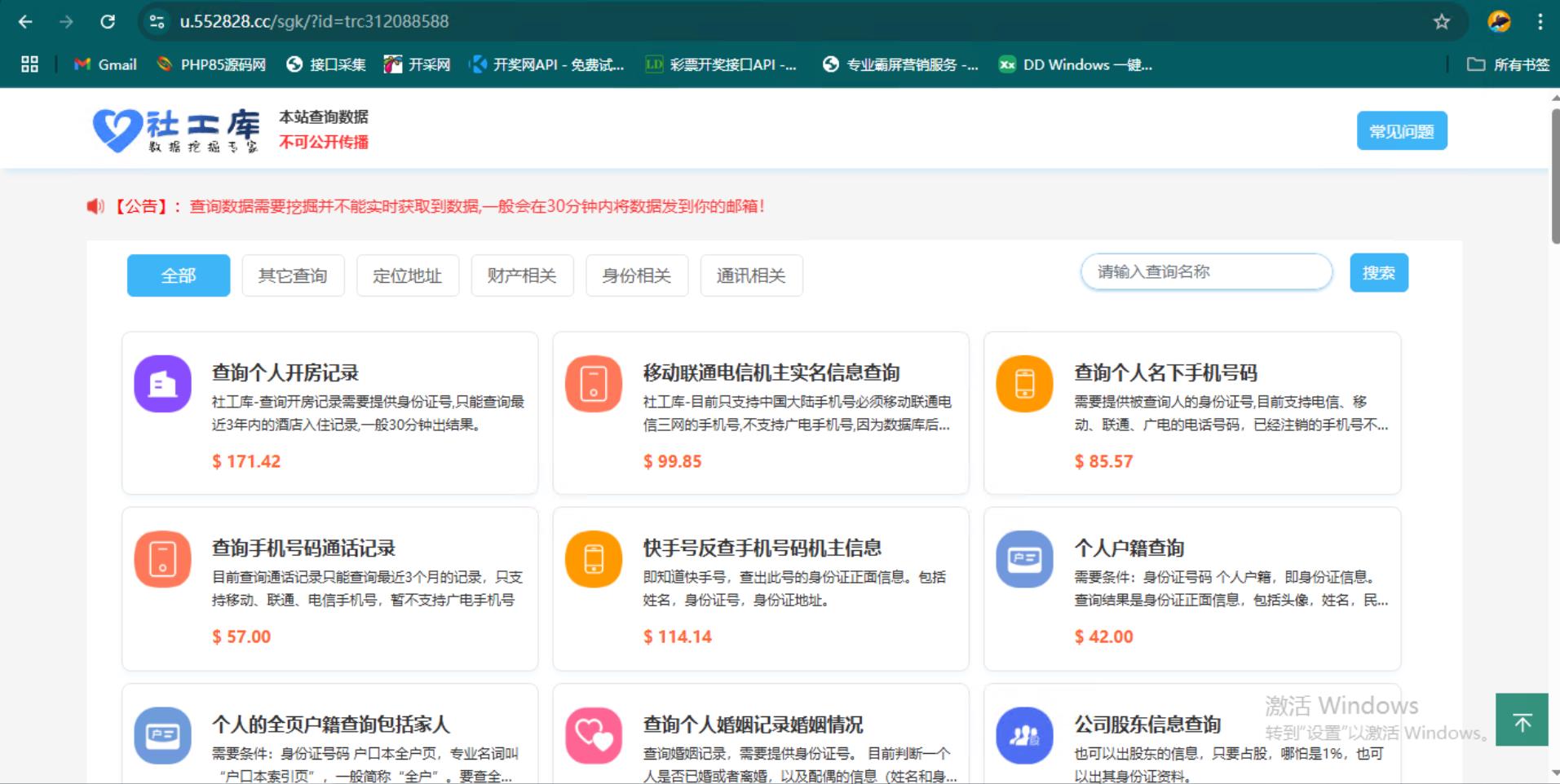
Task: Focus the 请输入查询名称 search field
Action: (1205, 272)
